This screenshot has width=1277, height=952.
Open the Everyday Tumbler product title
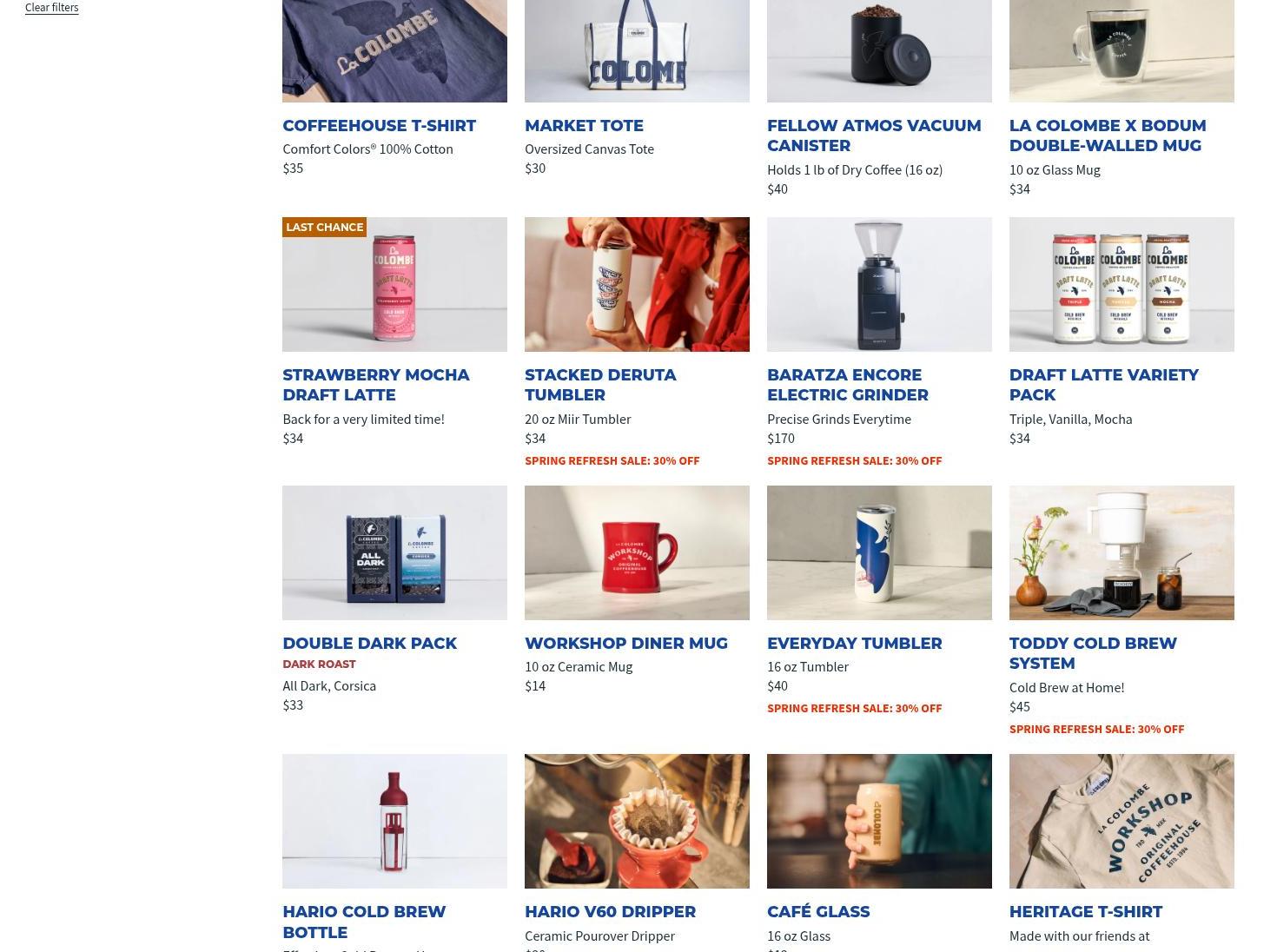point(854,644)
